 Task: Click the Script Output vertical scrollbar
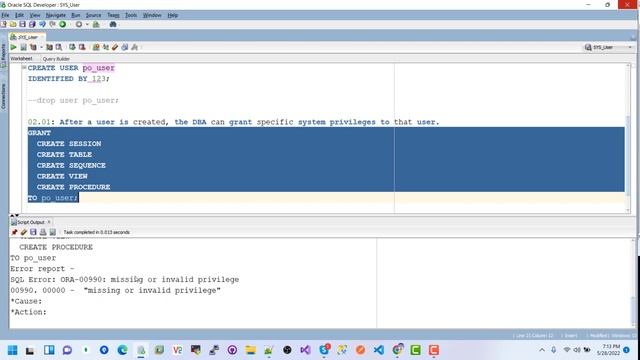633,283
